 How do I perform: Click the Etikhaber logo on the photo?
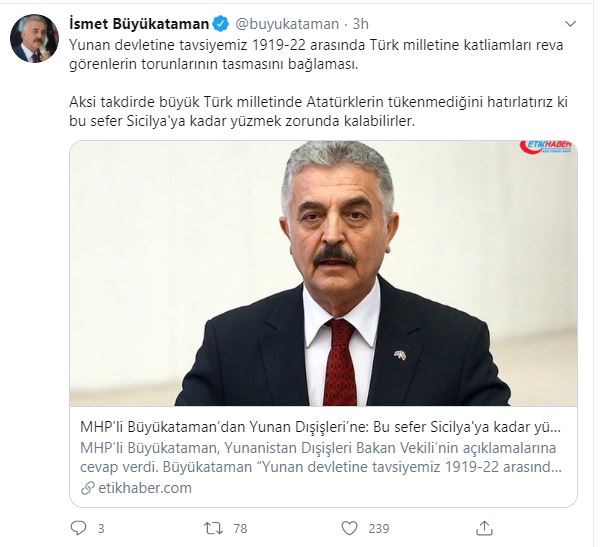(x=546, y=147)
